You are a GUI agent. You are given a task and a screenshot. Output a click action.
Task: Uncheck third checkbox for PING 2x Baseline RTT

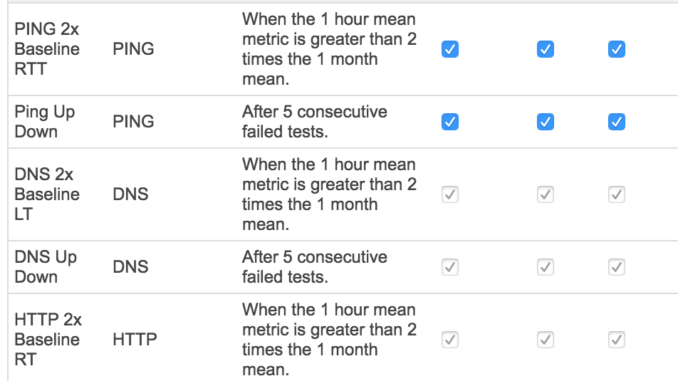(616, 49)
